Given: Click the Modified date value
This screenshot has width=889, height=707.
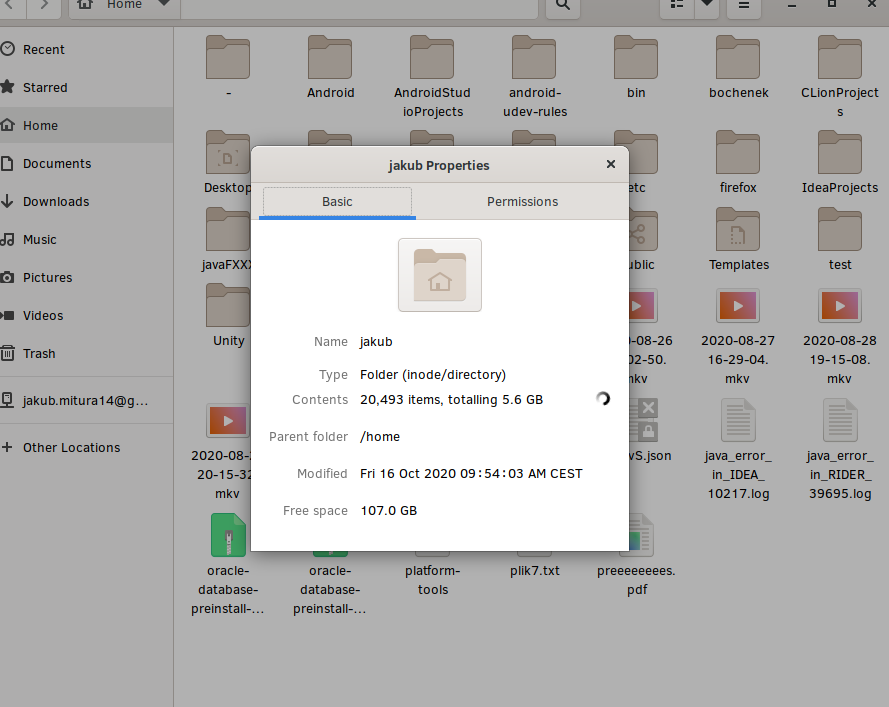Looking at the screenshot, I should click(x=471, y=474).
